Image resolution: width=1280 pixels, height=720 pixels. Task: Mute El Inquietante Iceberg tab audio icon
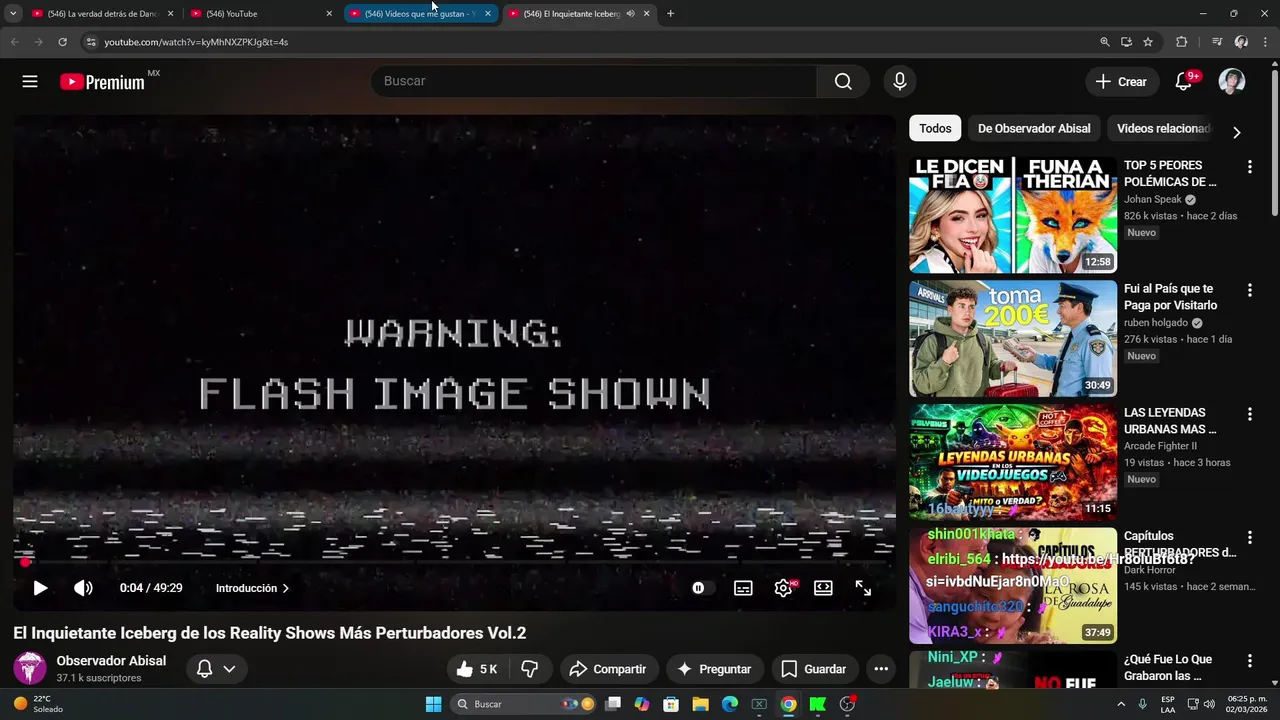pos(631,14)
